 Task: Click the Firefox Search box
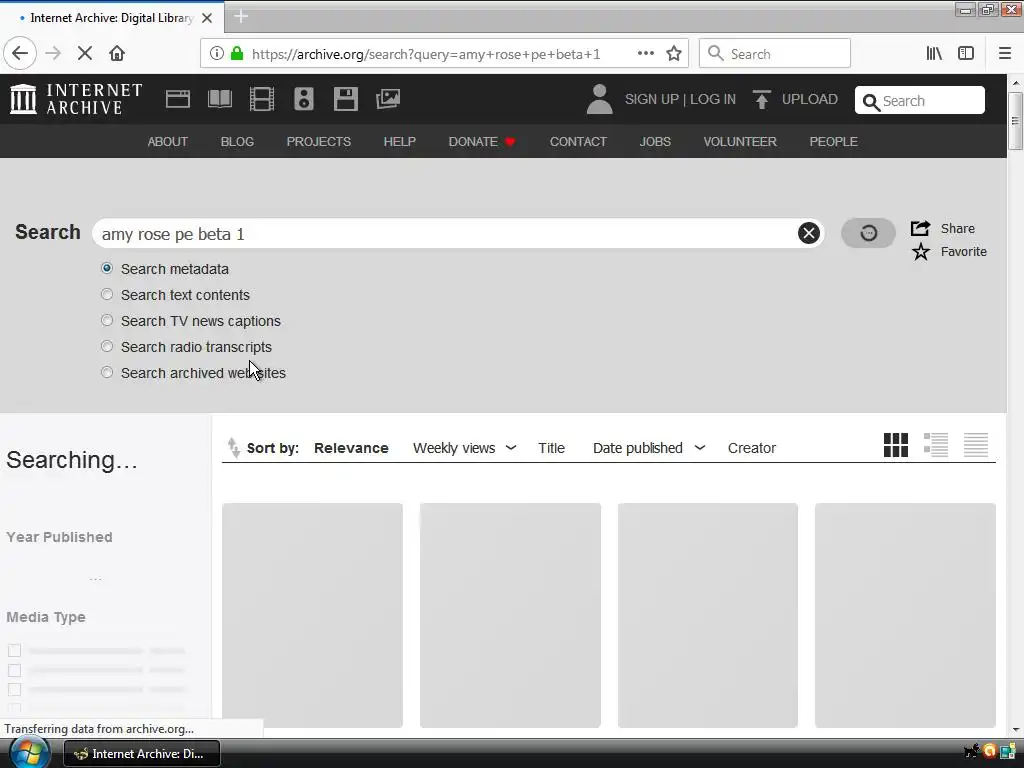(775, 54)
